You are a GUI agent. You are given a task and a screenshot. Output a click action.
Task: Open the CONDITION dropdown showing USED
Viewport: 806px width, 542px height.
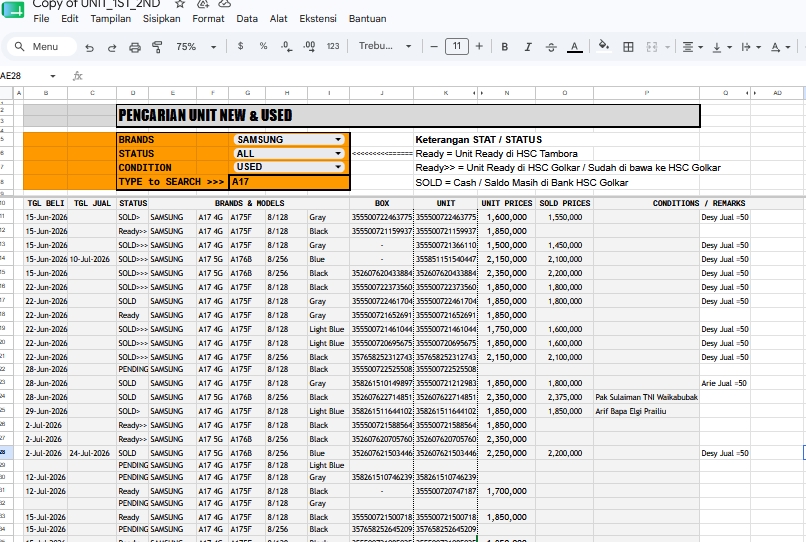[289, 167]
